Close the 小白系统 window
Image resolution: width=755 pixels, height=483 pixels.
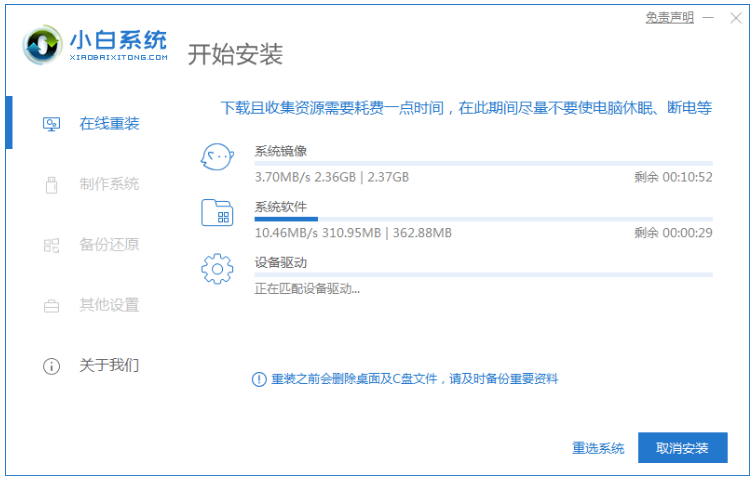click(736, 18)
